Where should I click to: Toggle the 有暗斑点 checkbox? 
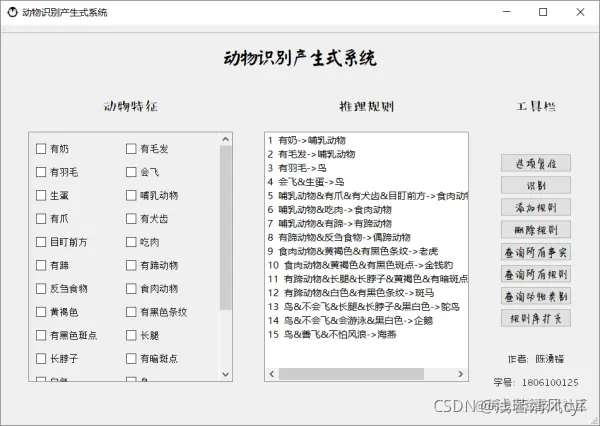pos(131,359)
